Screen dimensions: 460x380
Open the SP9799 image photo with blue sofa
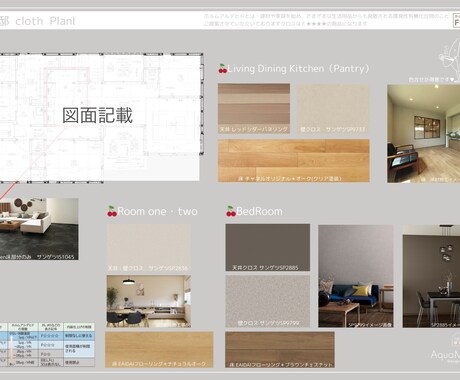click(x=356, y=276)
